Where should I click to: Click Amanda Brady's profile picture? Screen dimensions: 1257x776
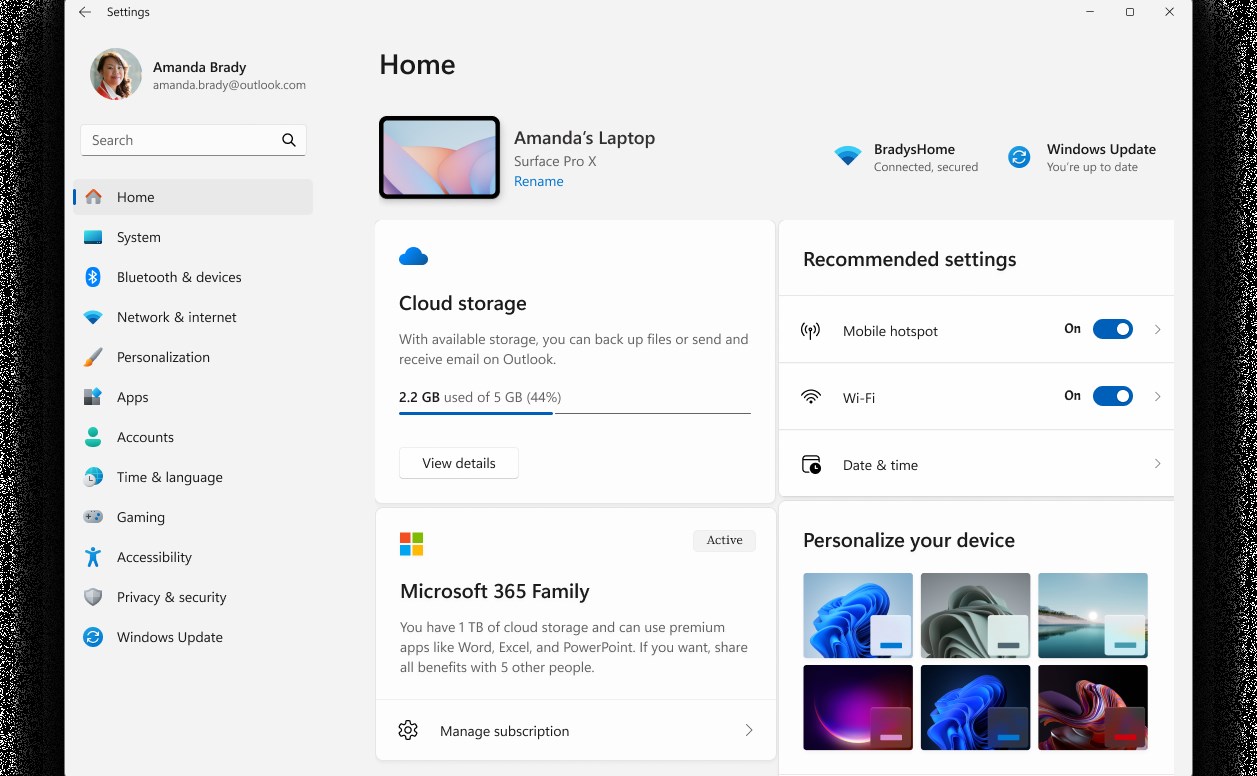116,74
